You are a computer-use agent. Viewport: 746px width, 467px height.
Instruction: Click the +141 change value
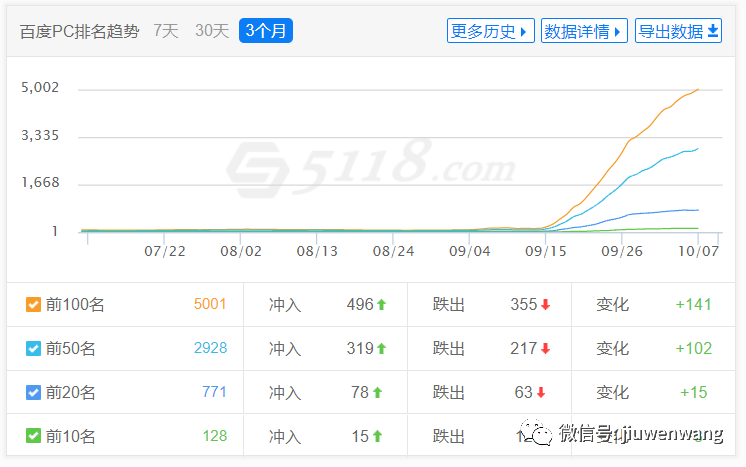pos(693,304)
